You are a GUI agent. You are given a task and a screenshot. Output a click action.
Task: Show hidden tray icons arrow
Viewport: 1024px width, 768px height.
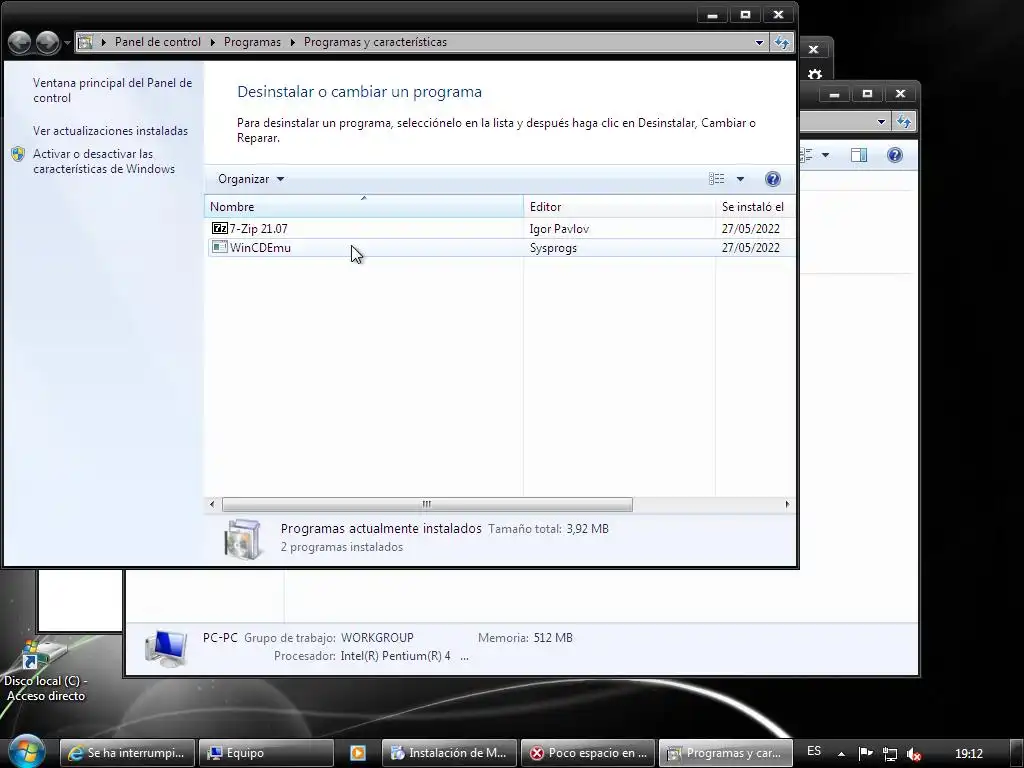pyautogui.click(x=841, y=754)
